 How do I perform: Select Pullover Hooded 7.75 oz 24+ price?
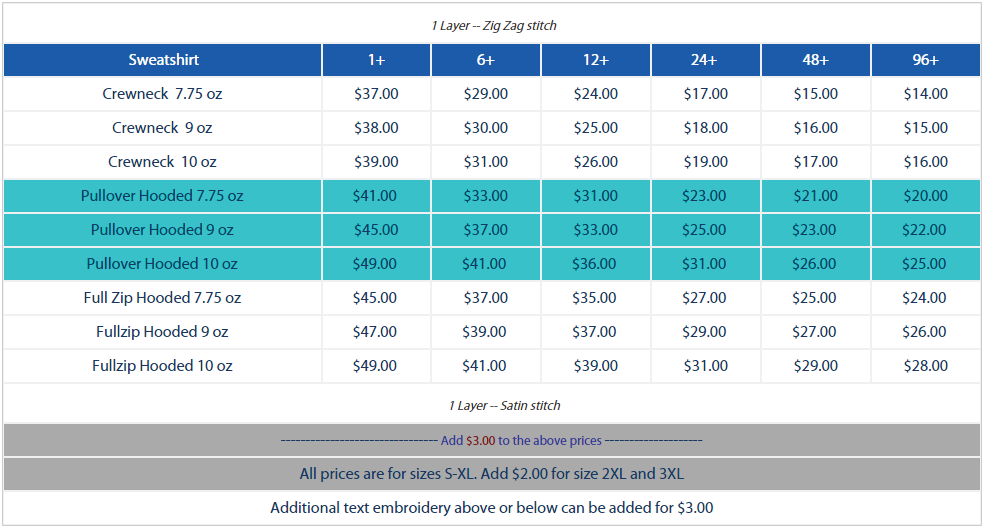pyautogui.click(x=705, y=196)
